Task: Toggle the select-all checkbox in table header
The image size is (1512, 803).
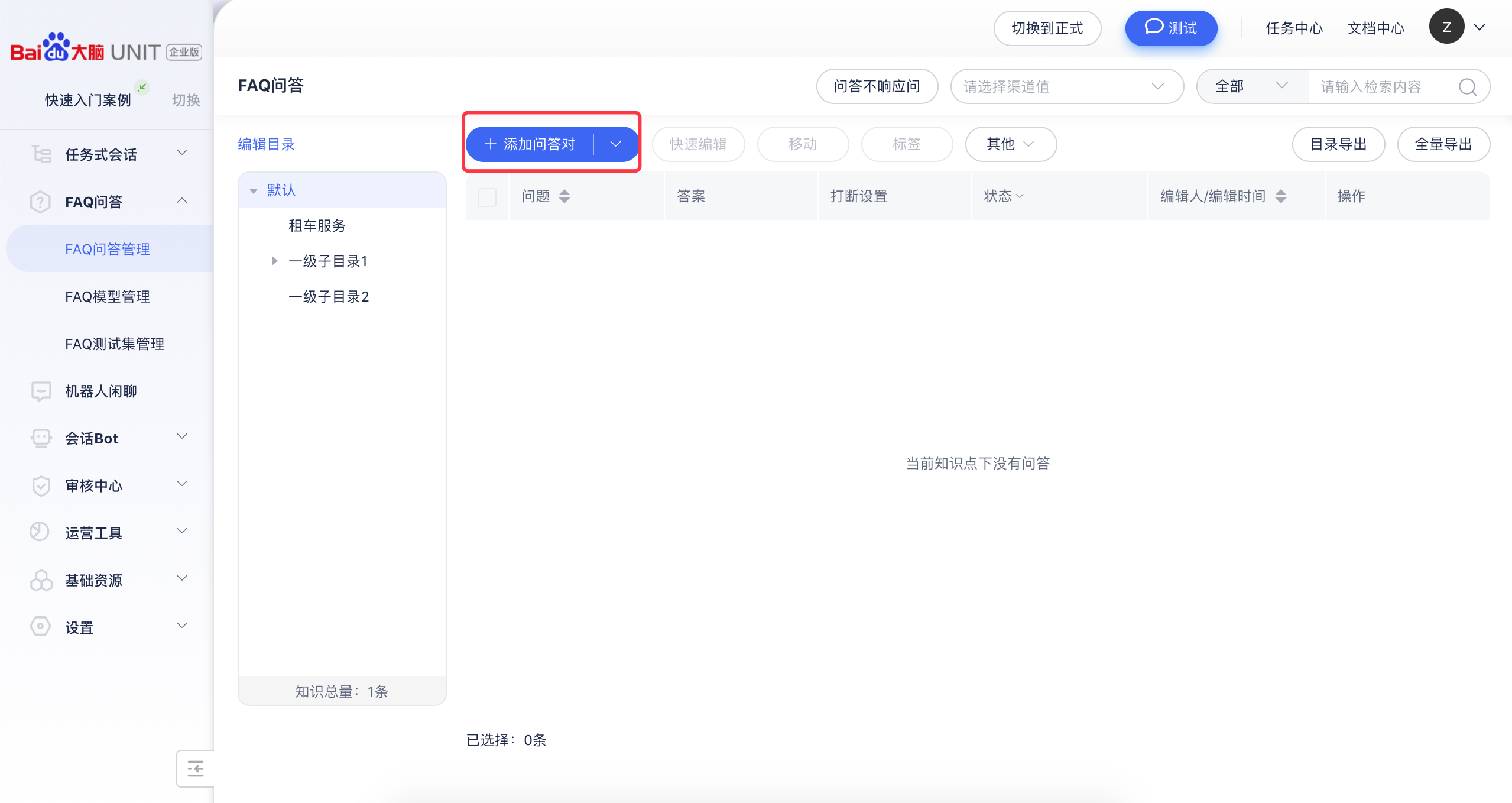Action: click(x=486, y=197)
